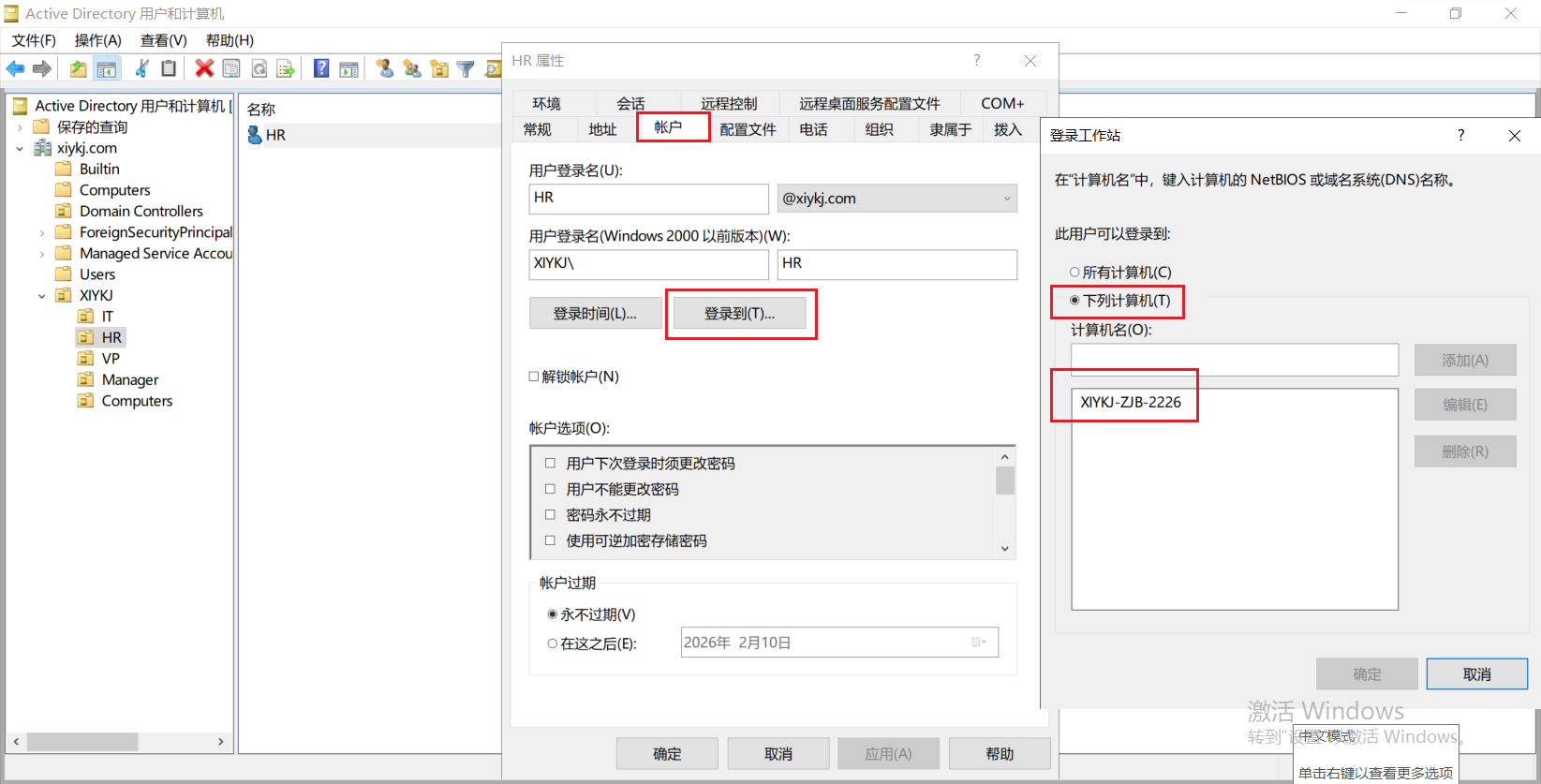
Task: Switch to the 隶属于 tab
Action: tap(950, 129)
